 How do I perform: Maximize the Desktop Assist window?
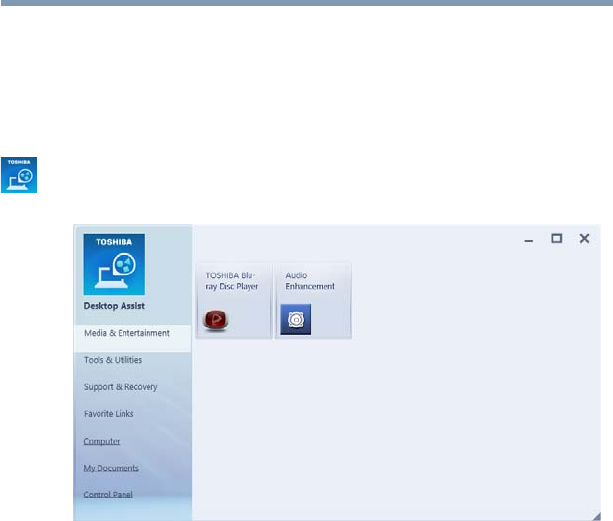(x=557, y=238)
